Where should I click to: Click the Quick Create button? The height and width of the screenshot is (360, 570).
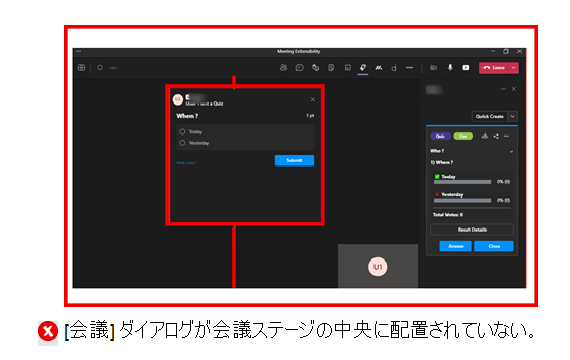click(x=490, y=116)
